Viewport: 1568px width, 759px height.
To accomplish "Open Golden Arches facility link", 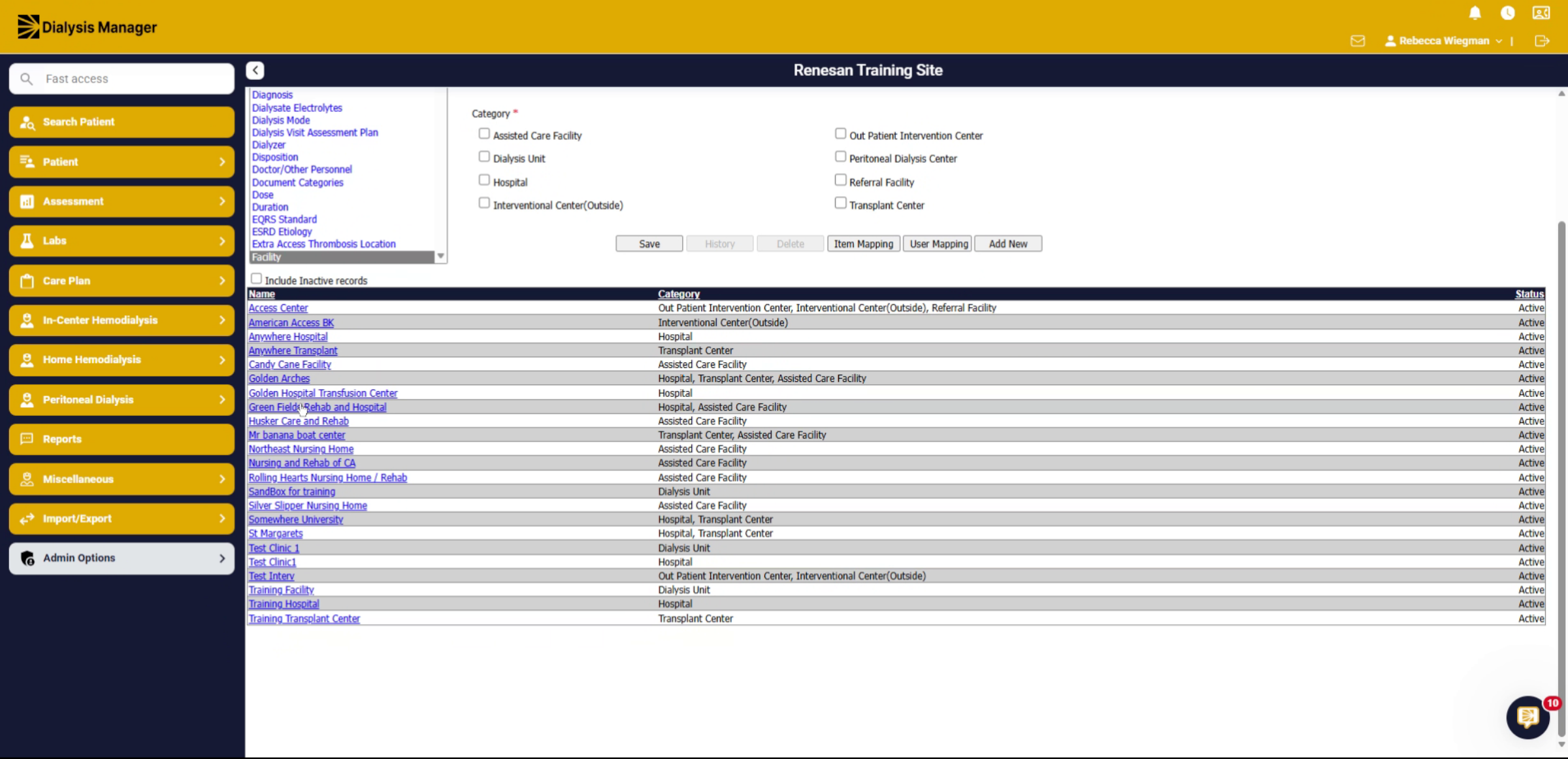I will click(x=279, y=379).
